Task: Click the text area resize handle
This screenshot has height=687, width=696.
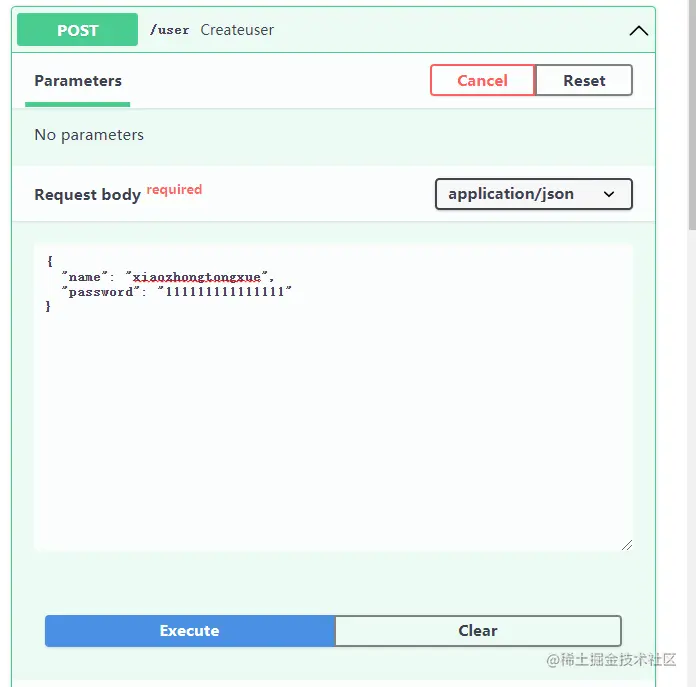Action: [627, 545]
